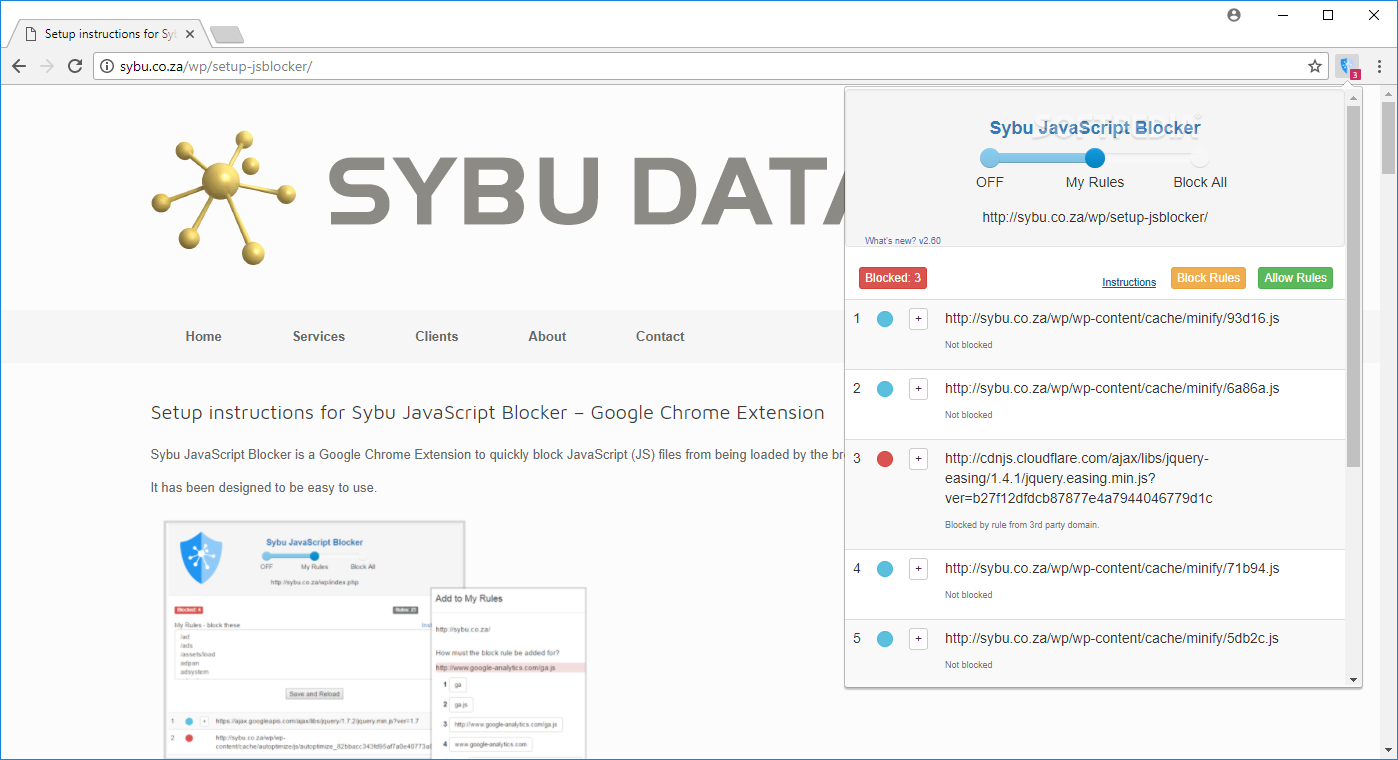The image size is (1398, 760).
Task: Set blocker slider to My Rules
Action: pyautogui.click(x=1095, y=158)
